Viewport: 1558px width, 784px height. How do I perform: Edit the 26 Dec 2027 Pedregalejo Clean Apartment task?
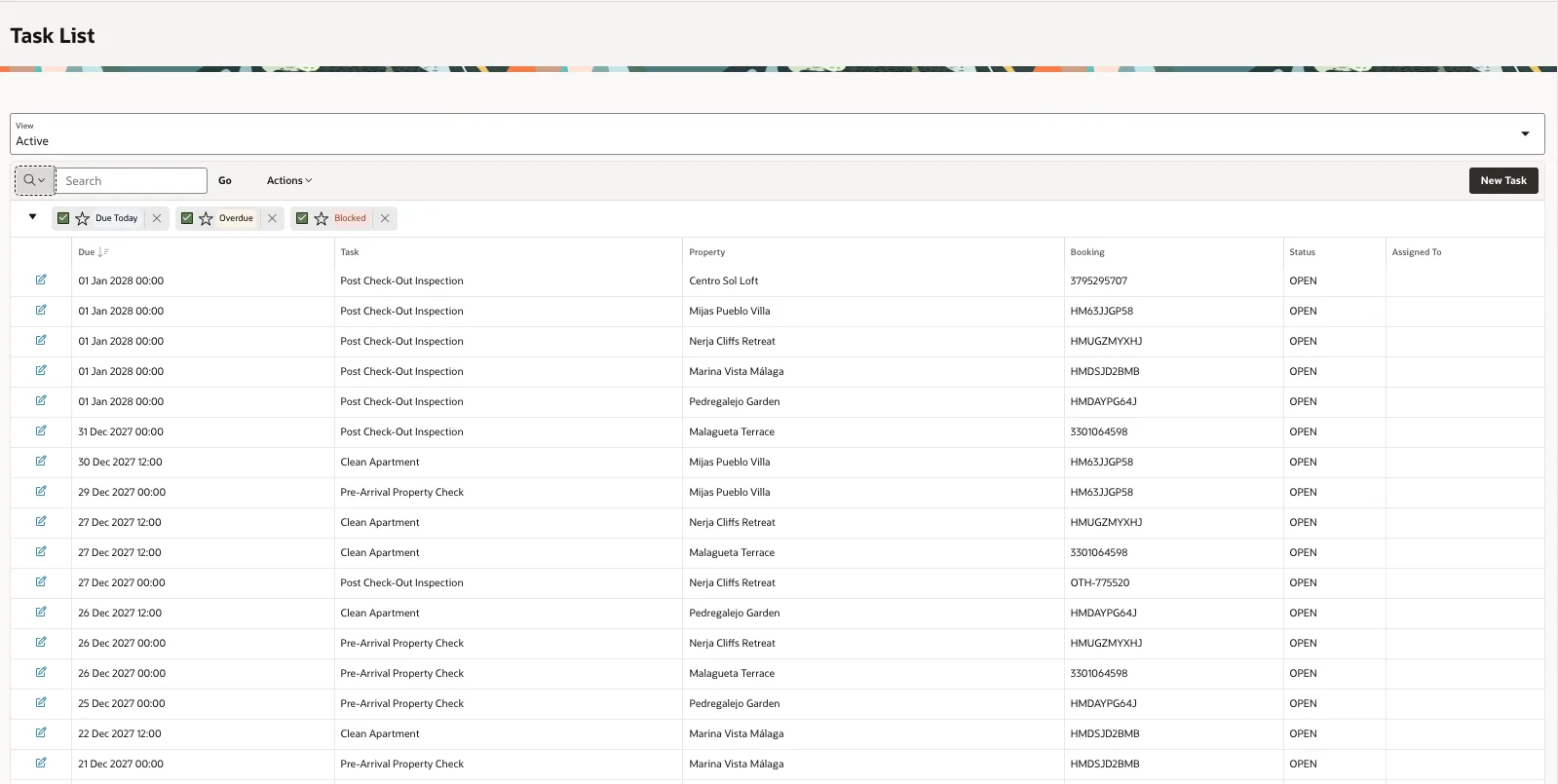tap(41, 613)
